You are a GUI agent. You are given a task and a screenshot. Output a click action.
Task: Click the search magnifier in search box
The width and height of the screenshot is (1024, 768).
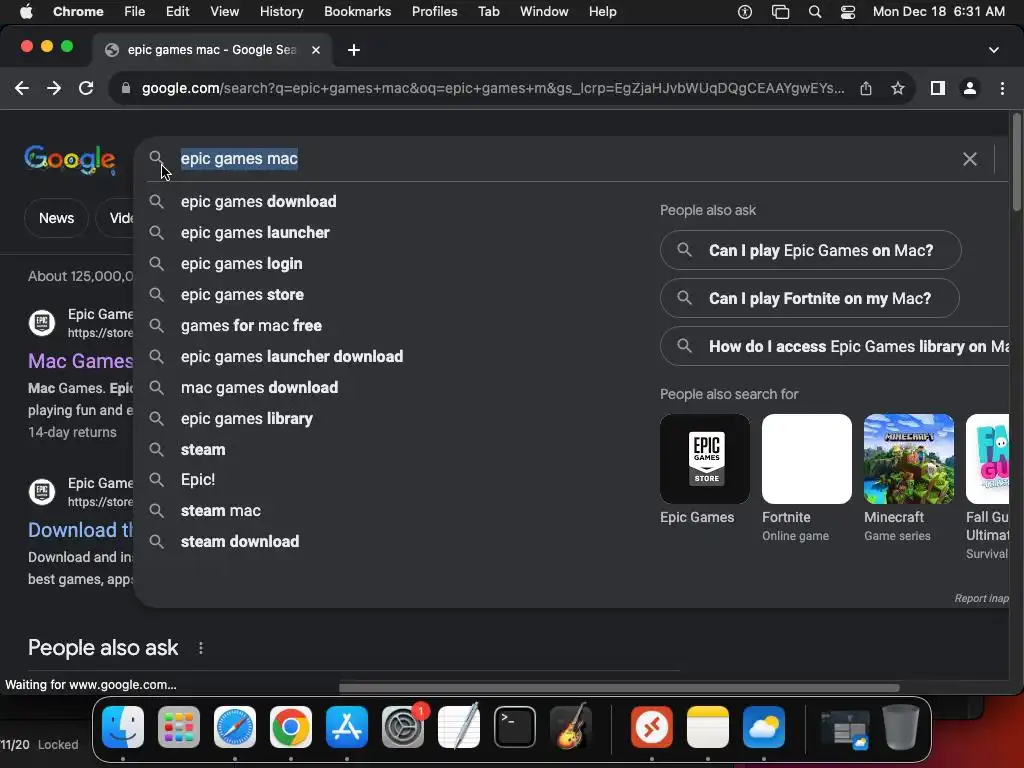click(156, 158)
